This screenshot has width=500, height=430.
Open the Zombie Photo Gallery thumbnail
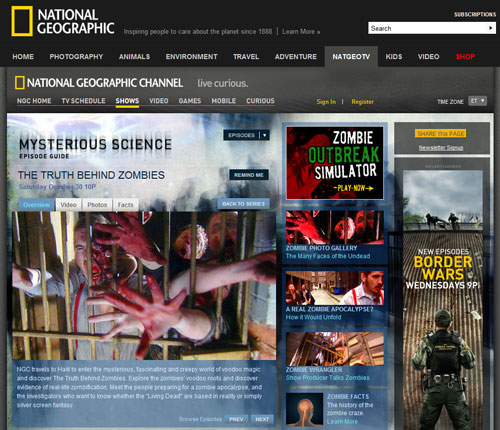point(335,227)
